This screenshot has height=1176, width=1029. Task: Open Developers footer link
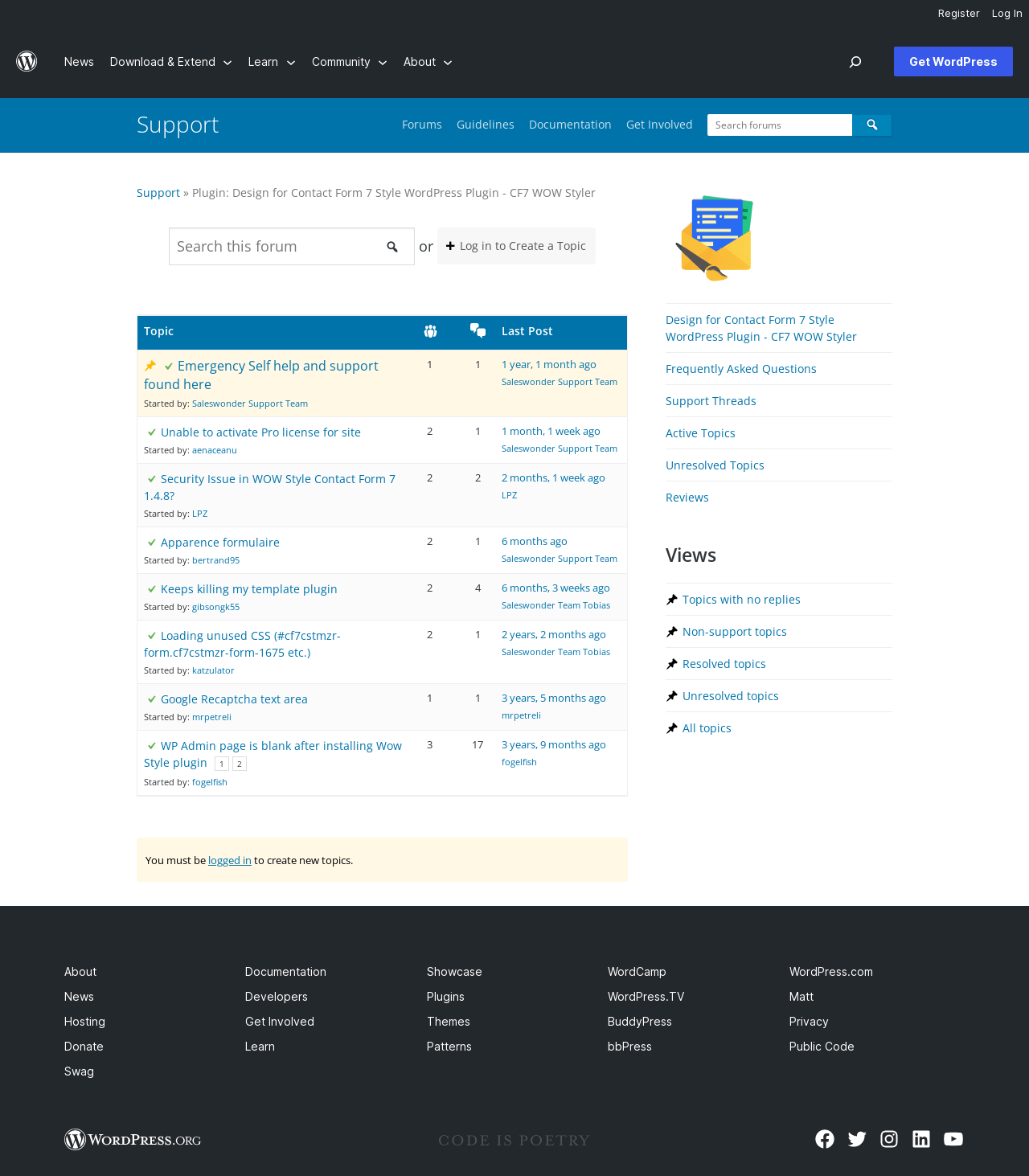tap(277, 997)
